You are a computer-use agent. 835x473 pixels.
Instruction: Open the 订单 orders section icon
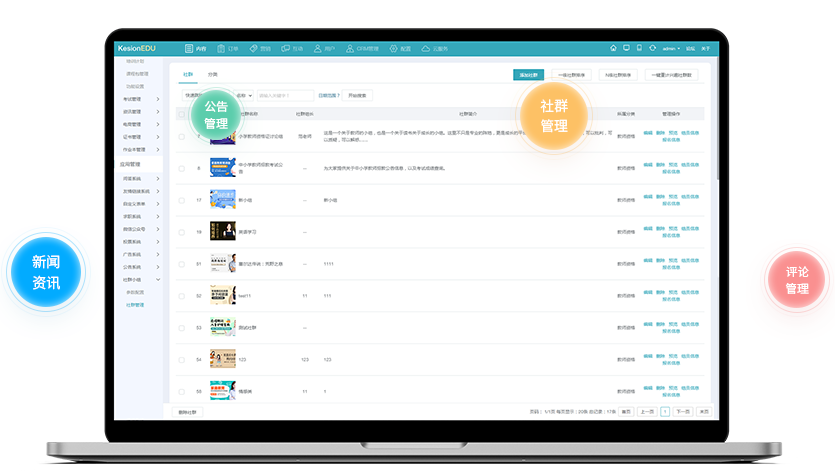(x=228, y=48)
